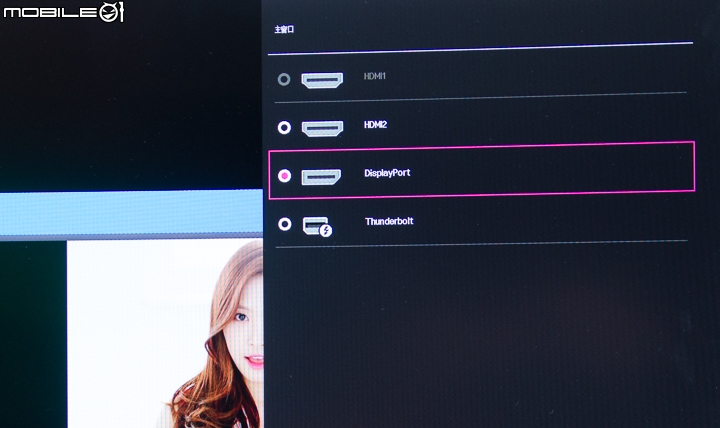The image size is (720, 428).
Task: Choose the DisplayPort input label
Action: coord(387,173)
